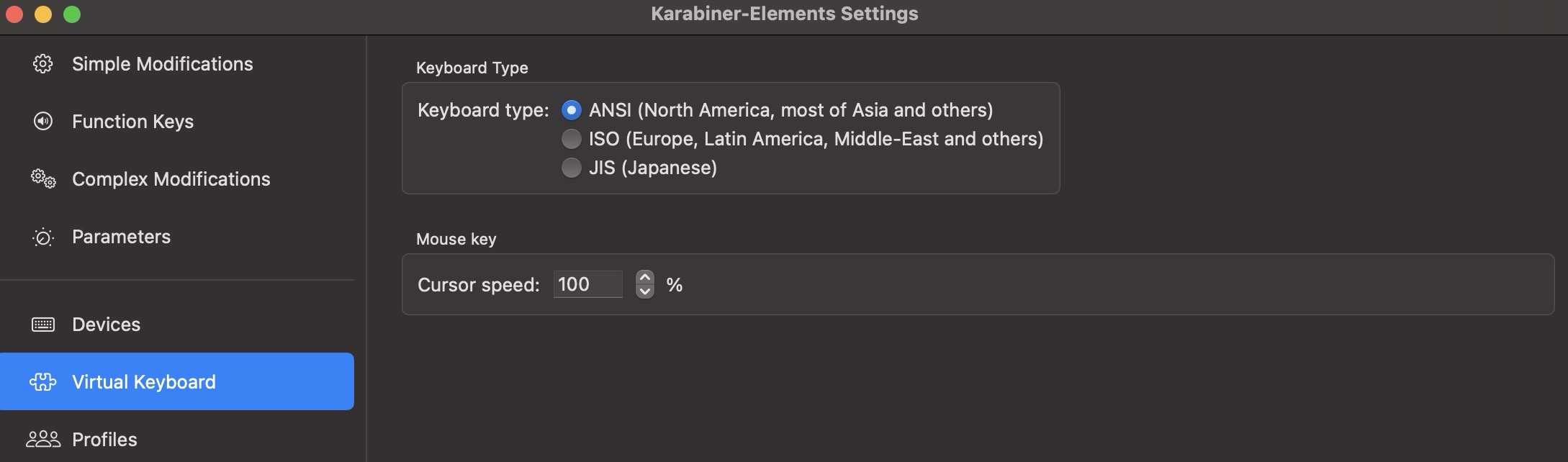Click the Complex Modifications double-gear icon
Image resolution: width=1568 pixels, height=462 pixels.
click(43, 179)
